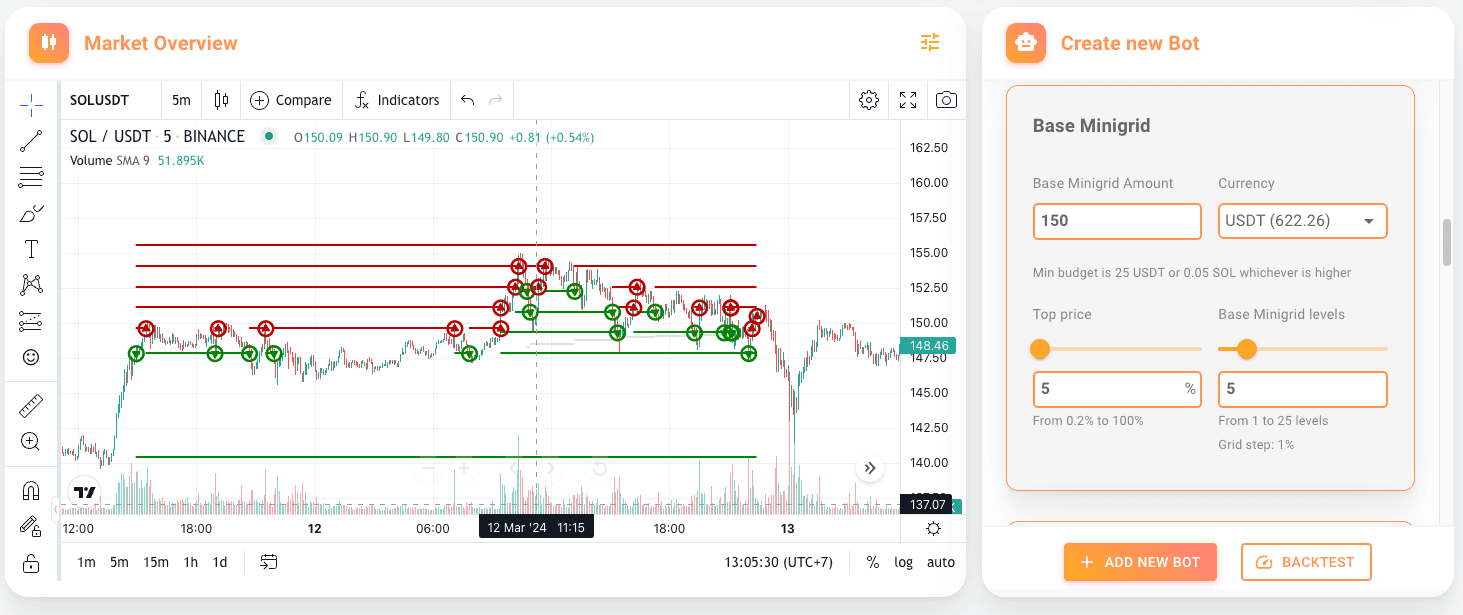Open the Currency USDT dropdown
This screenshot has height=615, width=1463.
1302,221
